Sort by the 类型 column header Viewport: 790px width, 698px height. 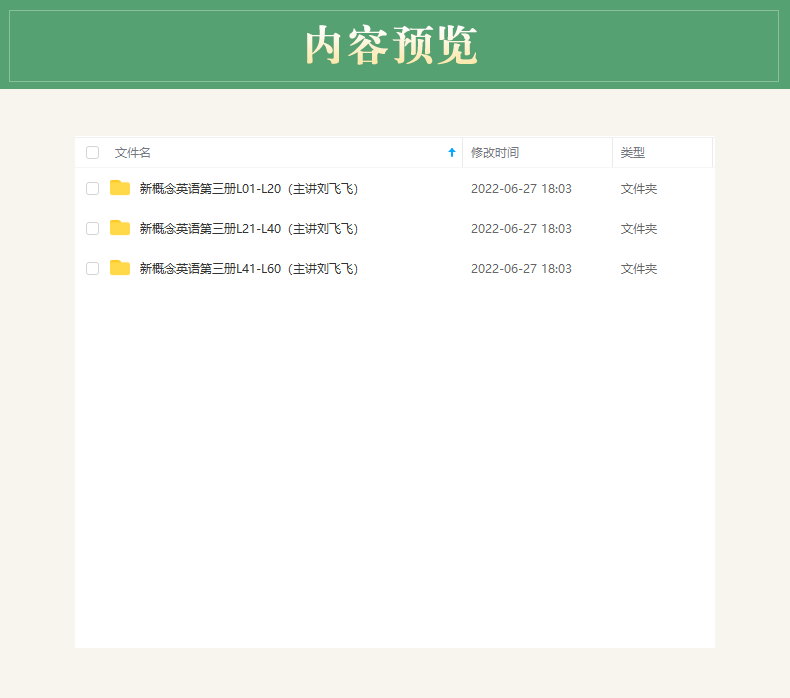633,153
